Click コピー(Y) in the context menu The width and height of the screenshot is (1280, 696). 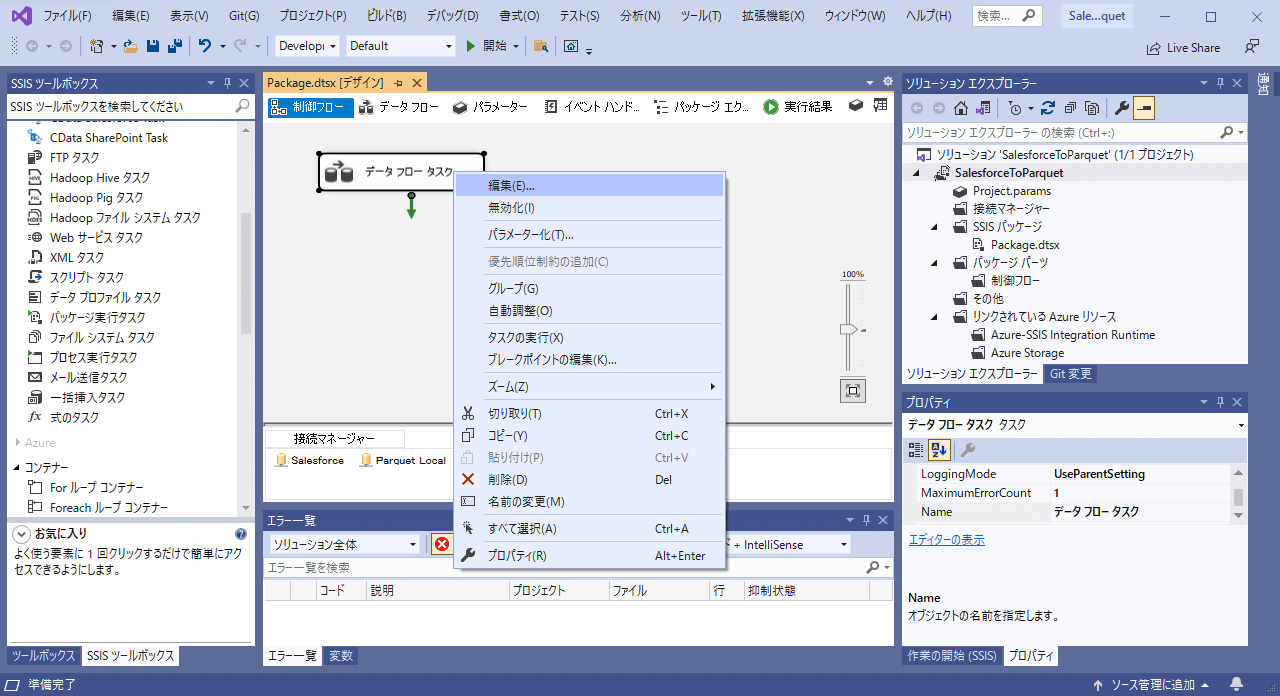tap(589, 436)
